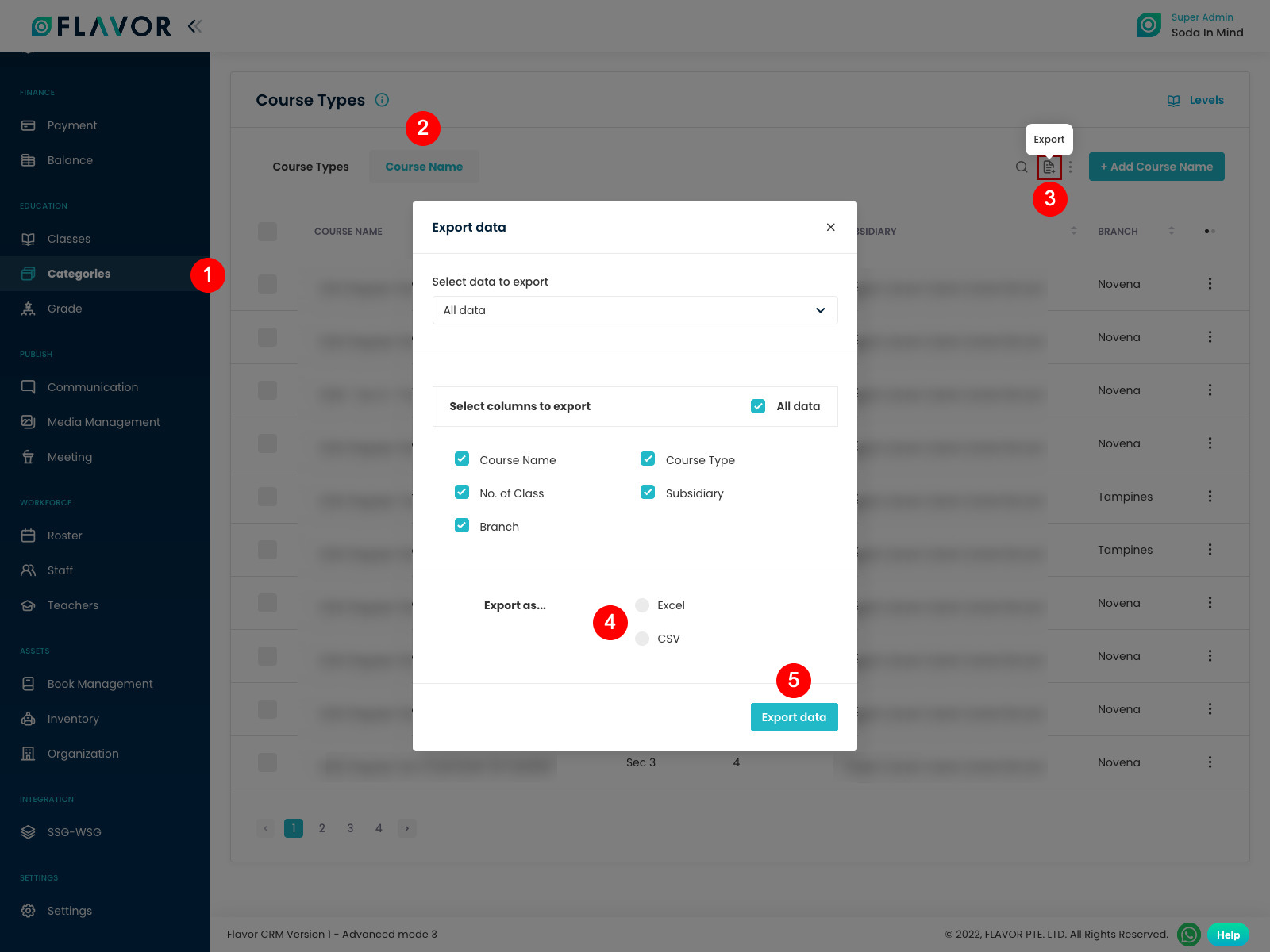The width and height of the screenshot is (1270, 952).
Task: Click the Super Admin profile avatar
Action: 1149,25
